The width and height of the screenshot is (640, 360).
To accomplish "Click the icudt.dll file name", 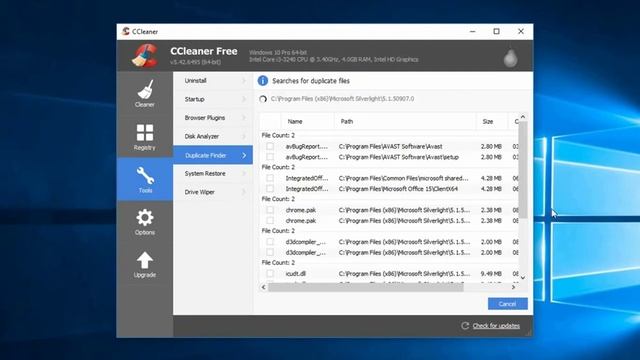I will [x=296, y=273].
